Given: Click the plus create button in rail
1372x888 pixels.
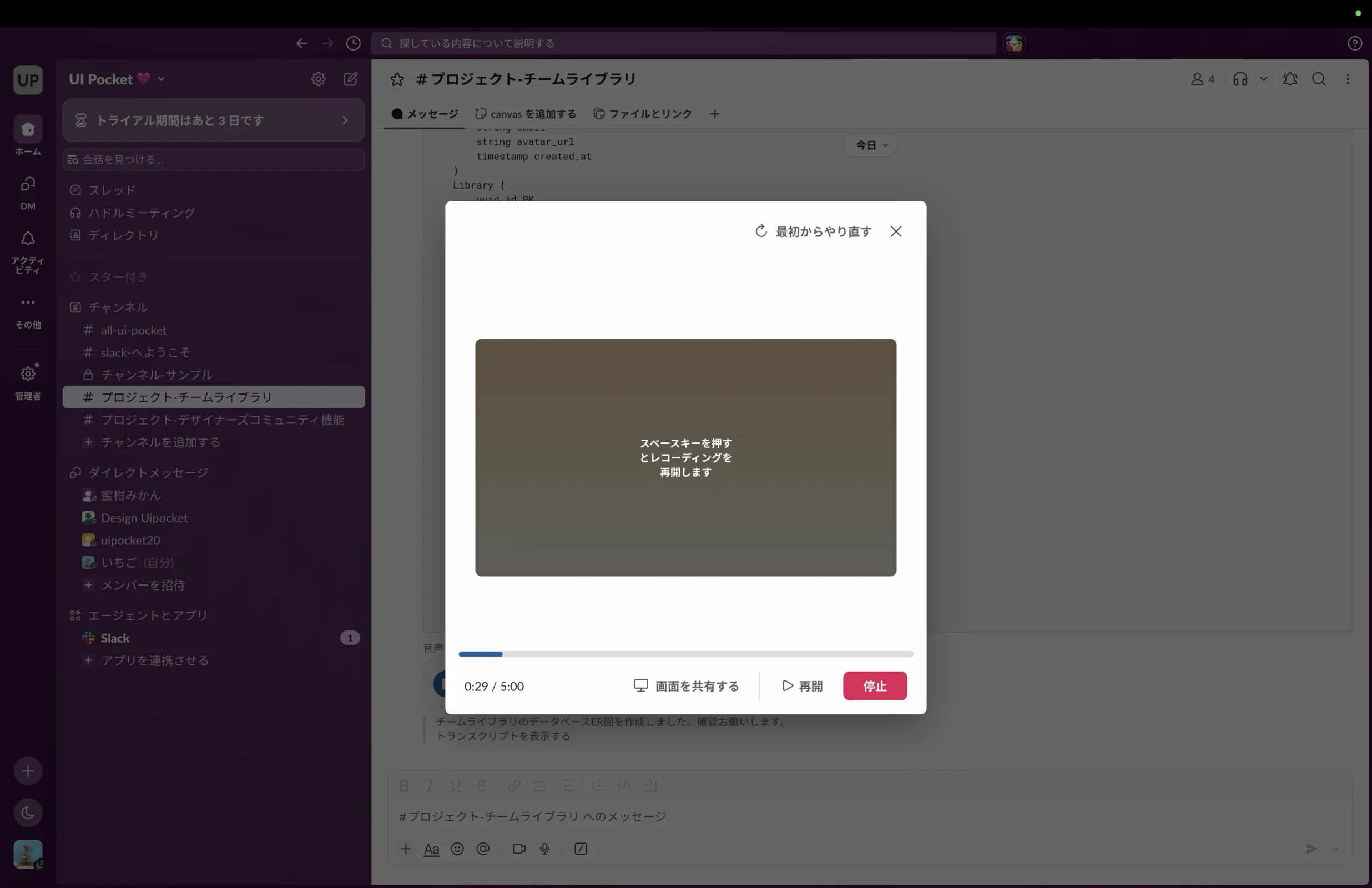Looking at the screenshot, I should point(28,771).
